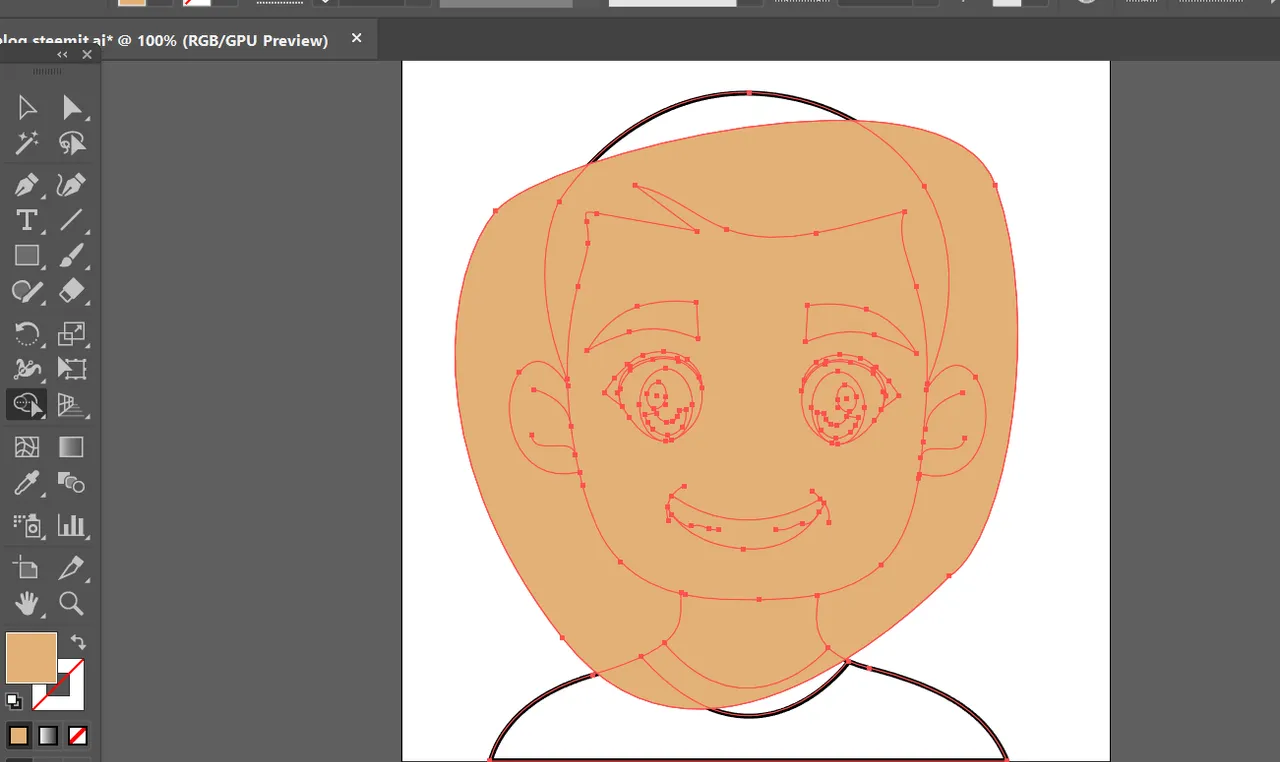
Task: Select the Direct Selection tool
Action: [x=71, y=107]
